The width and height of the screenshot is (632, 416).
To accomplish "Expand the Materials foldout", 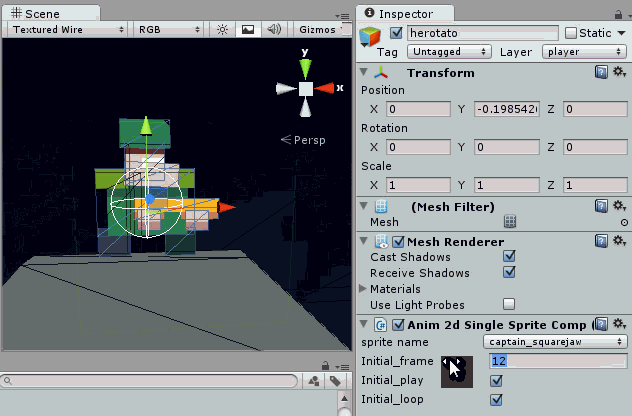I will (363, 289).
